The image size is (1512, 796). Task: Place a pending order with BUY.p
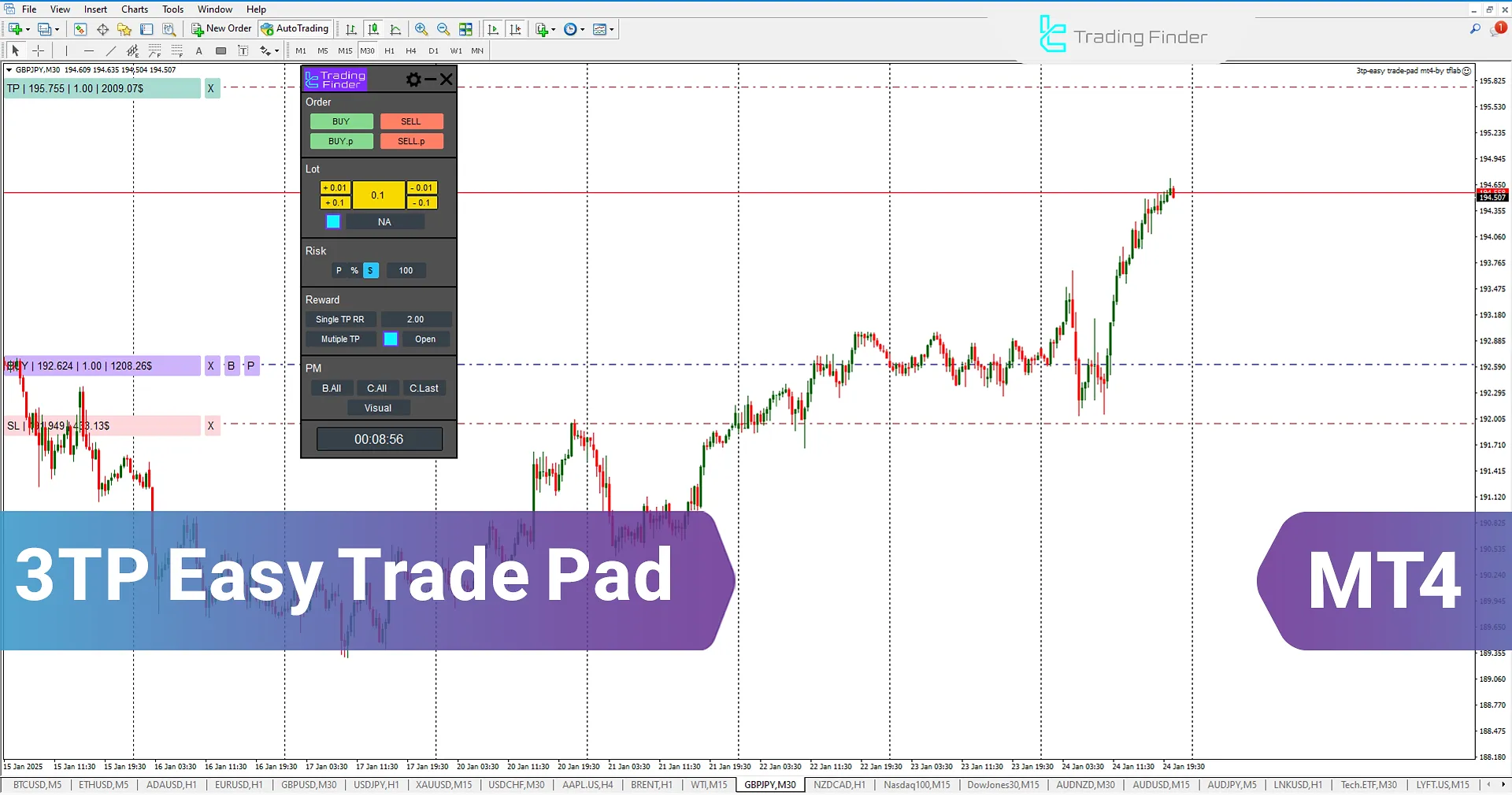[x=341, y=141]
